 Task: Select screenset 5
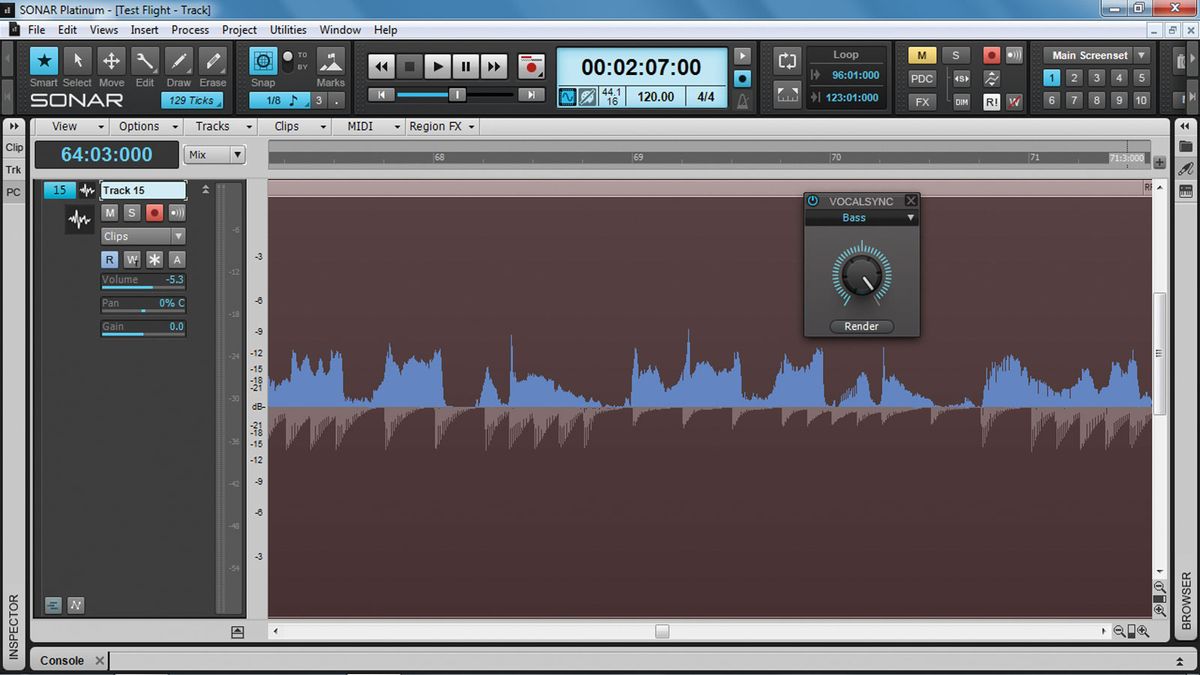[x=1141, y=78]
